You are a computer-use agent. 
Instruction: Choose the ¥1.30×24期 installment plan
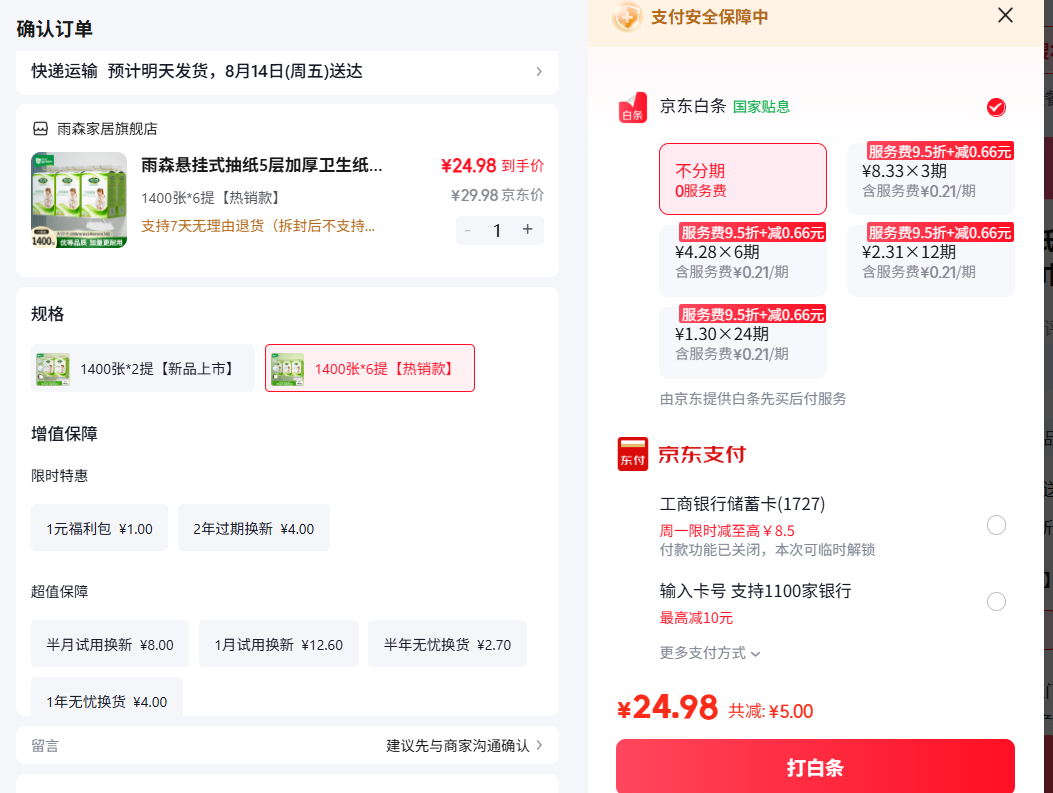pyautogui.click(x=743, y=342)
